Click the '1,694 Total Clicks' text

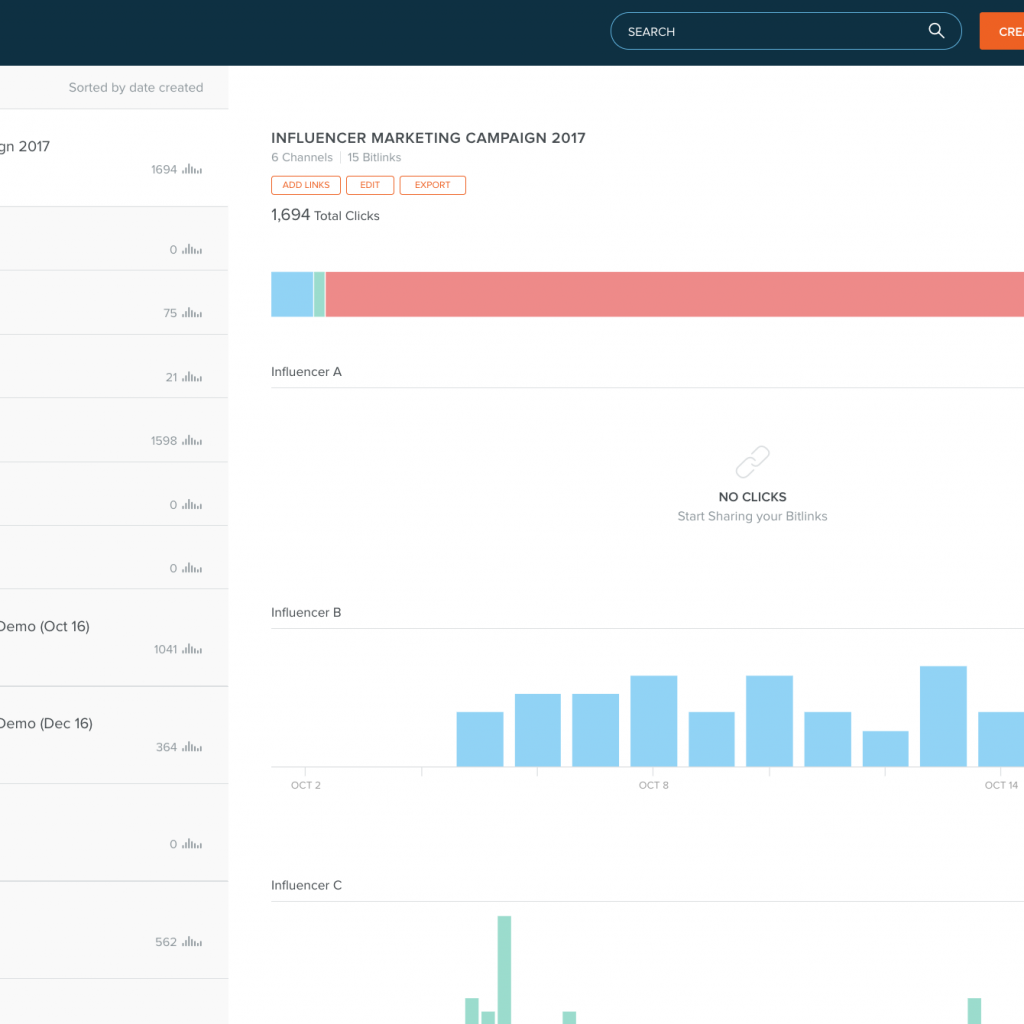point(325,215)
